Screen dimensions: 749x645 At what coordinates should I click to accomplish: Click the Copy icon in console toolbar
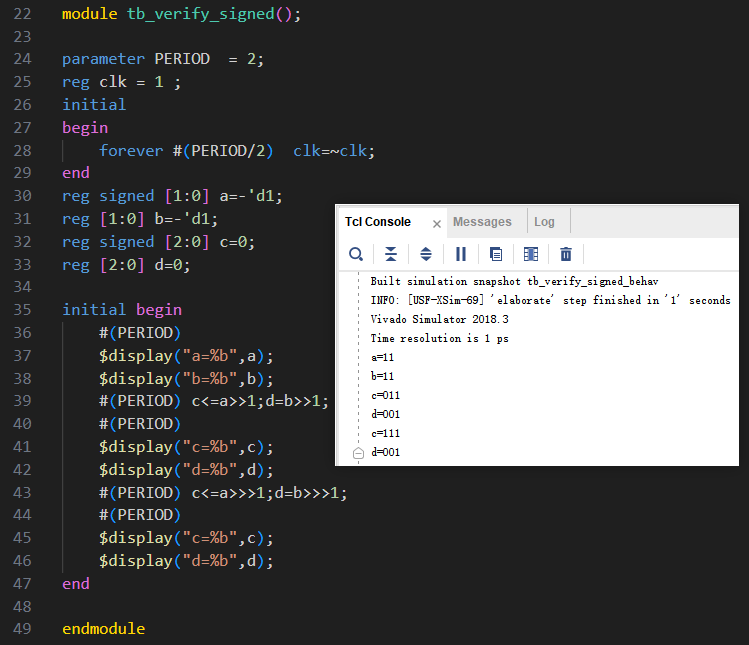[x=496, y=254]
